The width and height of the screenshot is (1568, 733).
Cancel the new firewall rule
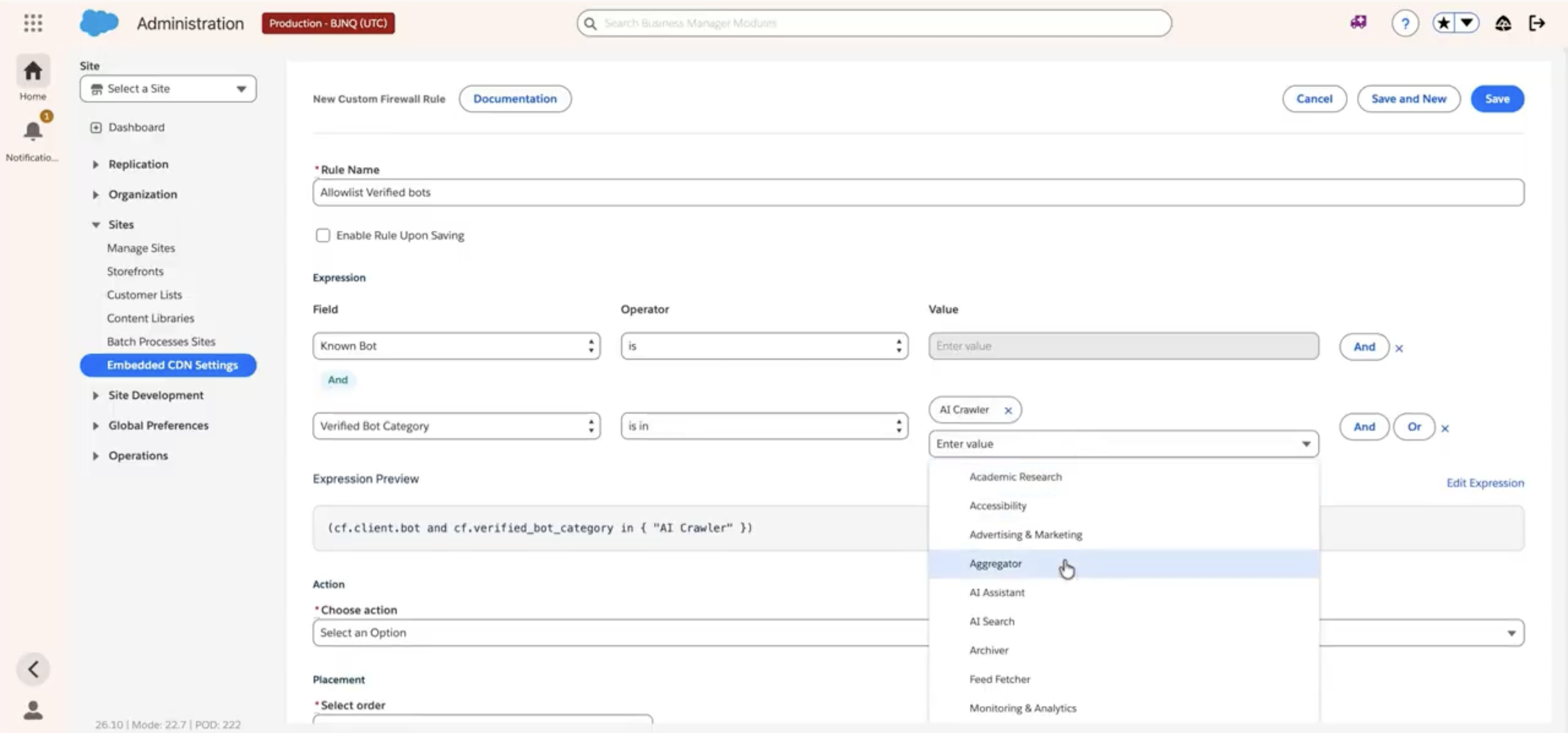(x=1314, y=99)
